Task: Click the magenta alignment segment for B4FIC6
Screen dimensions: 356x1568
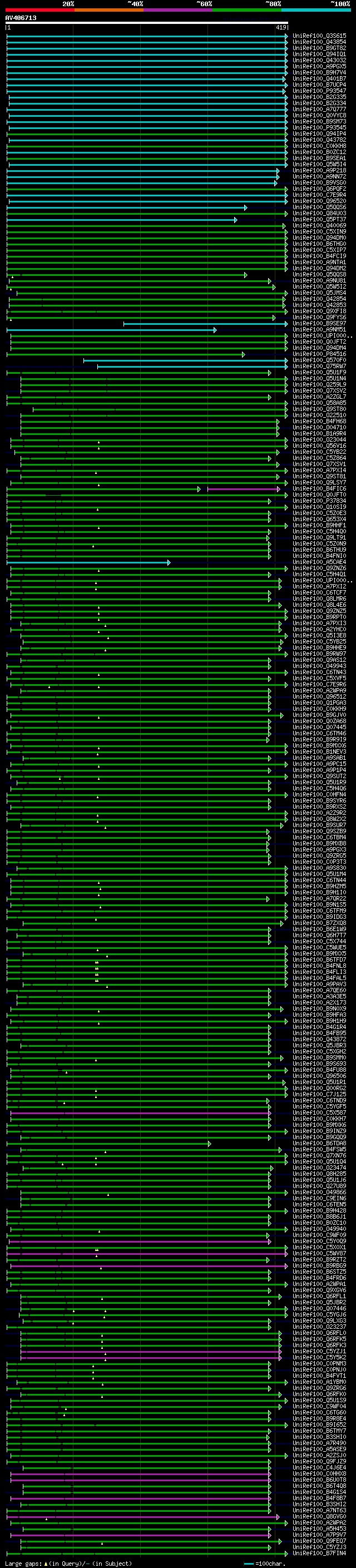Action: point(244,489)
